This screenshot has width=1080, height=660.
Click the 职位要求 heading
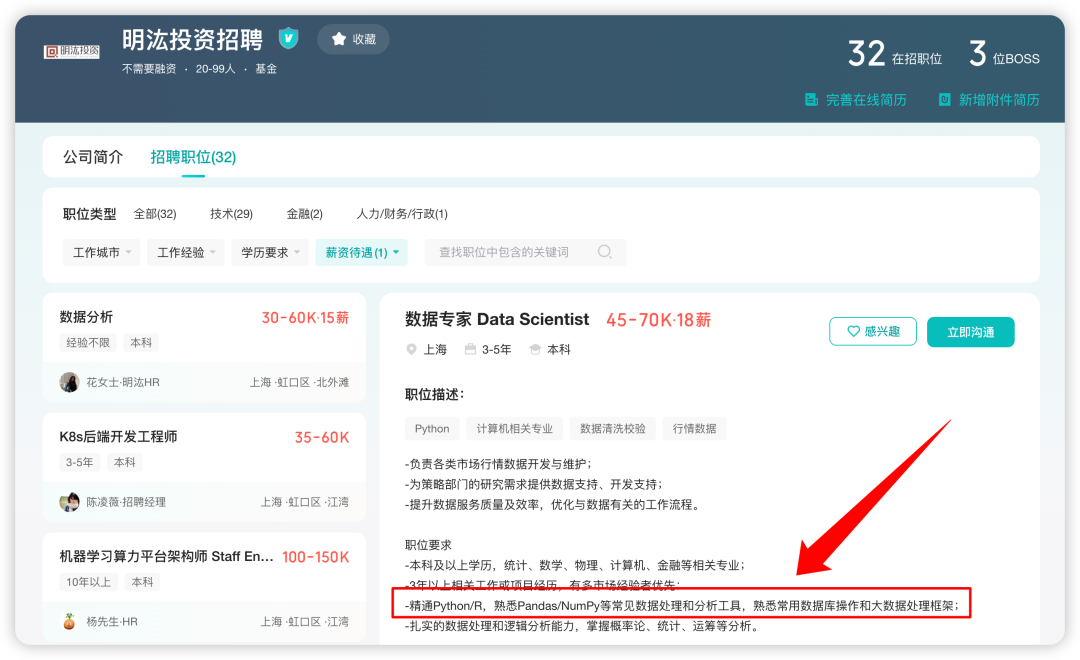(428, 545)
